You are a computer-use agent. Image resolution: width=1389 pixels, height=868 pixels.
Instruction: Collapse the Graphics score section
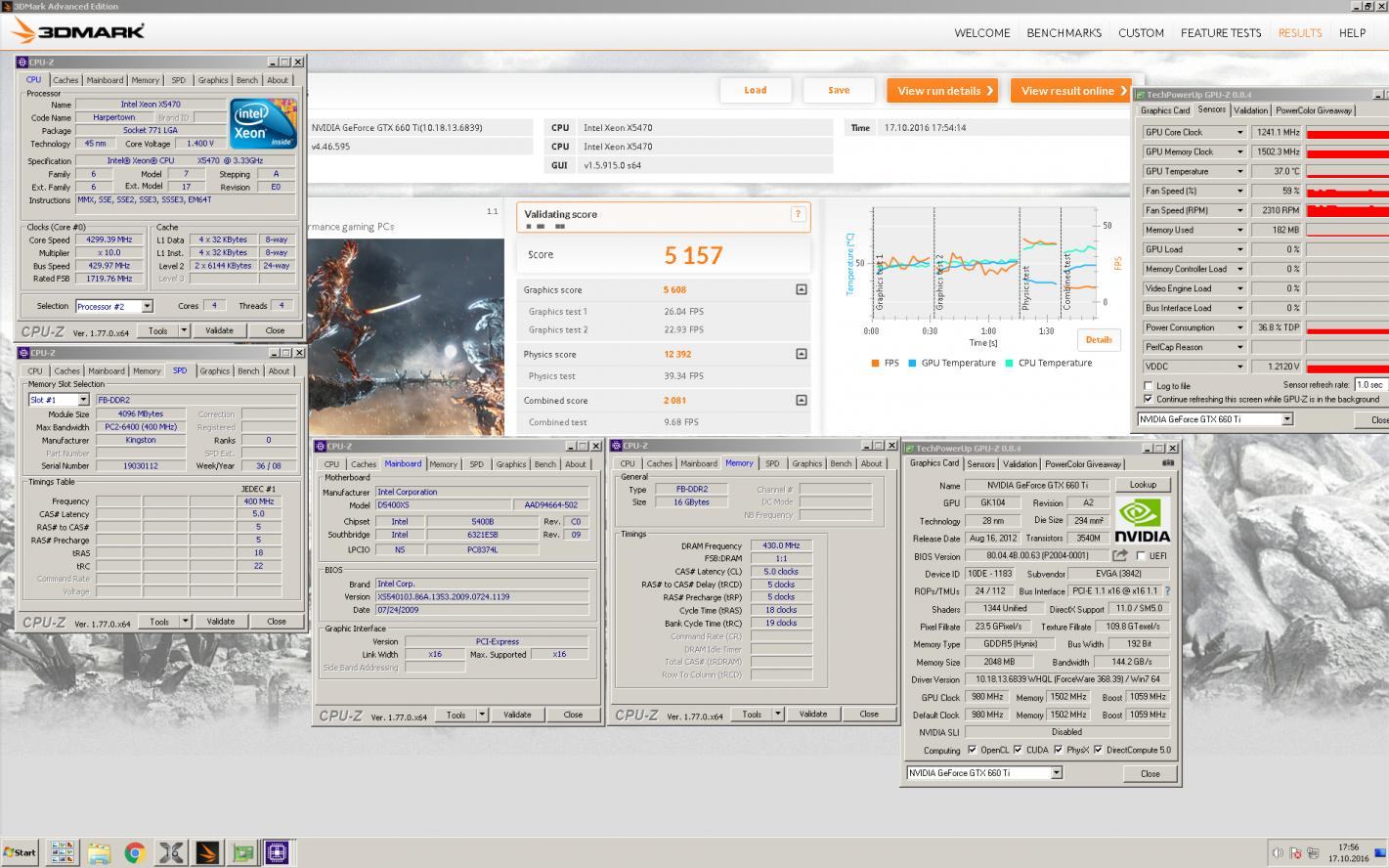[x=802, y=289]
